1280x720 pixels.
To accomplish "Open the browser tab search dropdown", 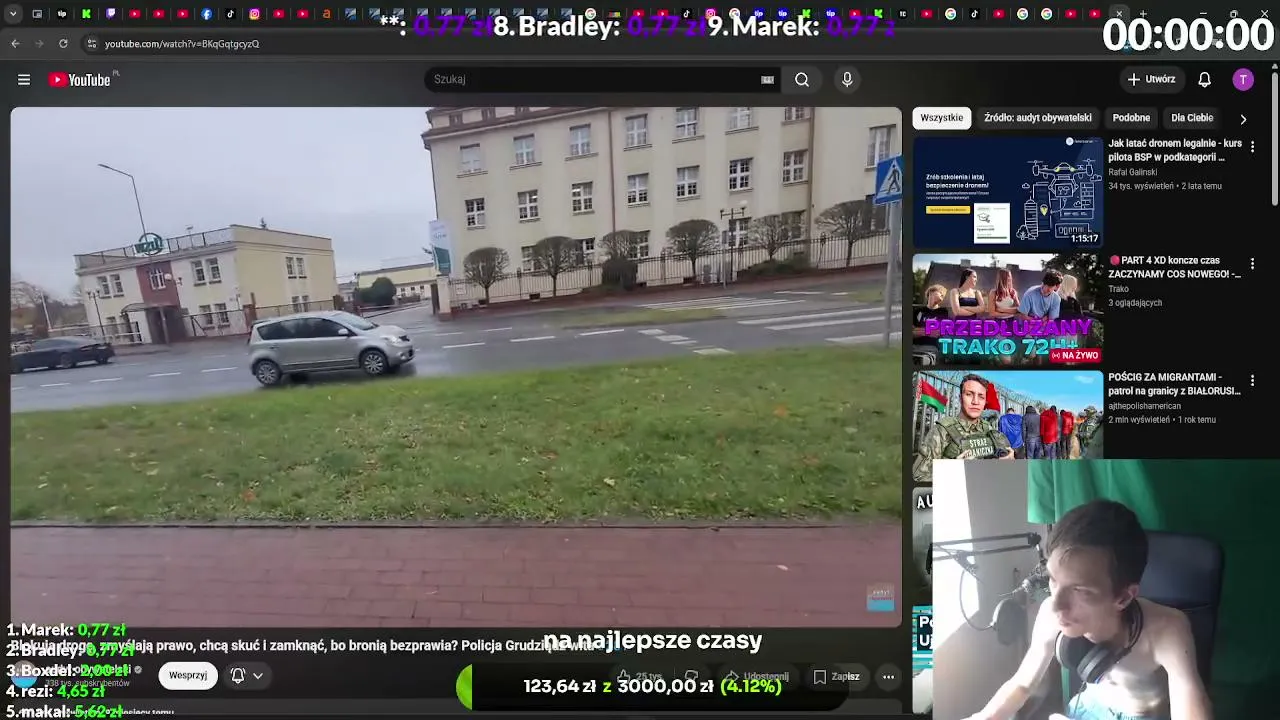I will pos(13,14).
